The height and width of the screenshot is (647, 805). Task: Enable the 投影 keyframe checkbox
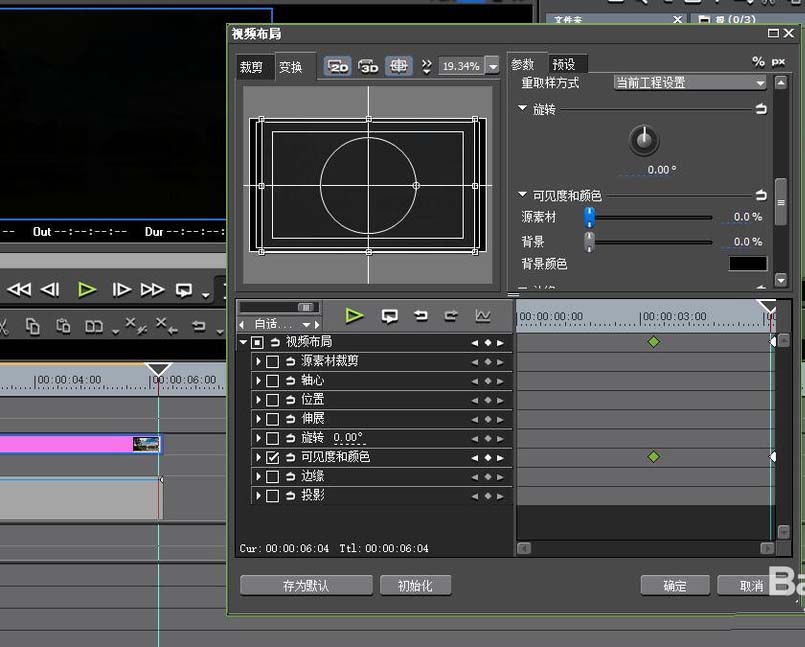coord(273,496)
